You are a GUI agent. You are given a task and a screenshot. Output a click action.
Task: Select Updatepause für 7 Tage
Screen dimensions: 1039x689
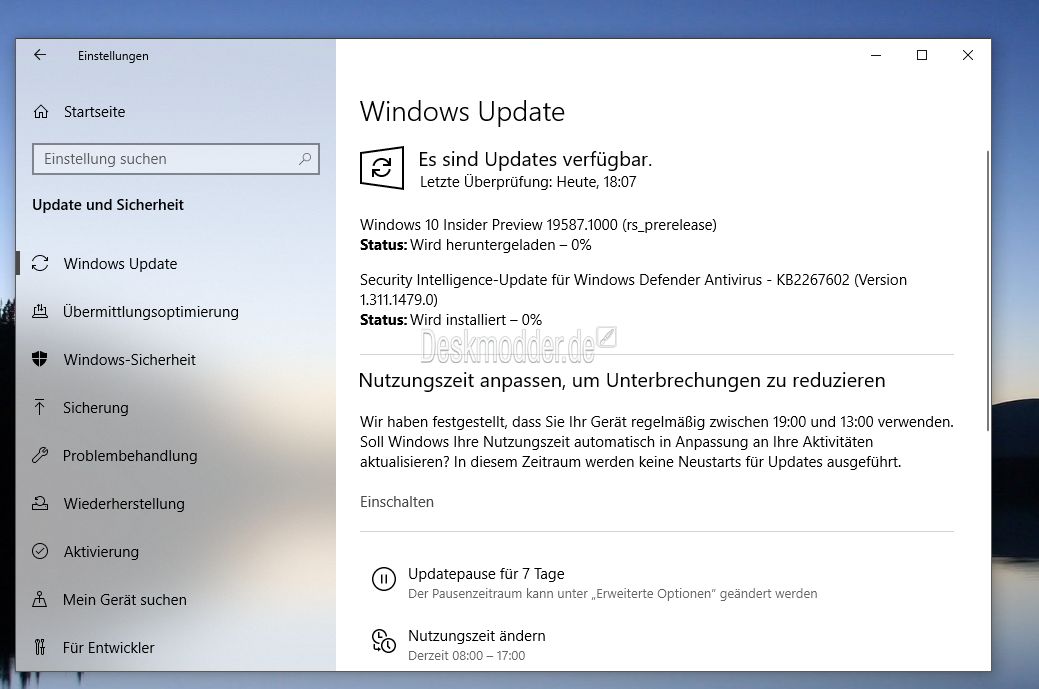[x=486, y=574]
